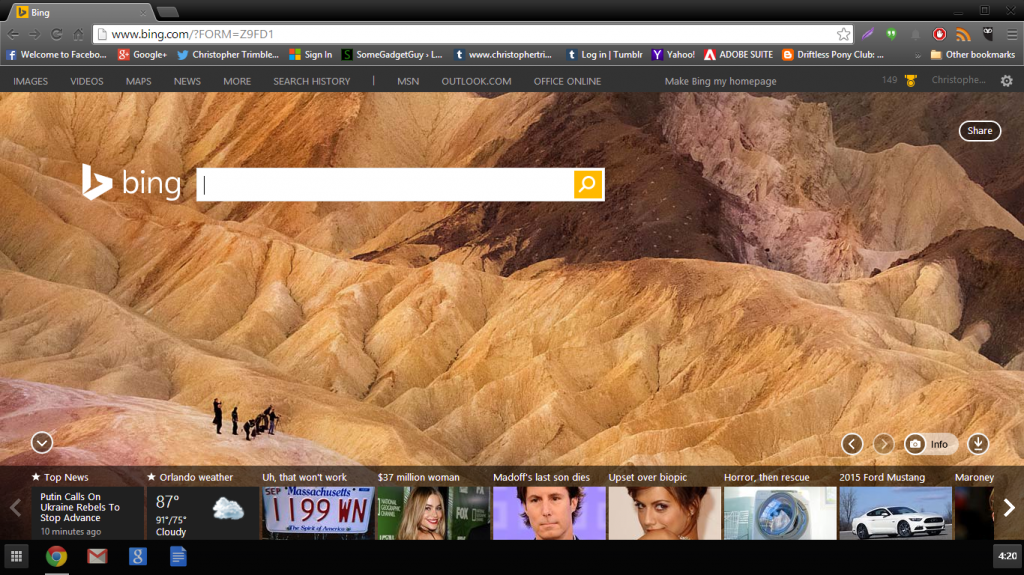Open Putin Calls On Ukraine Rebels story
Viewport: 1024px width, 575px height.
point(88,514)
